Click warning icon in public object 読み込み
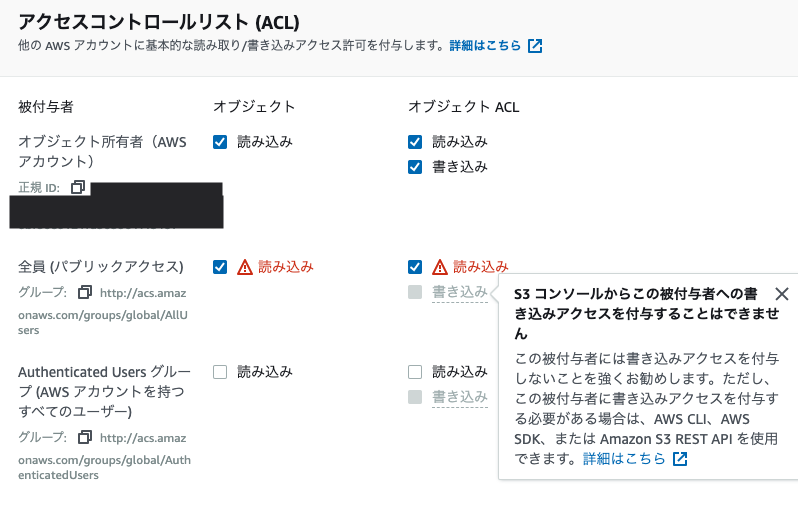 coord(245,267)
